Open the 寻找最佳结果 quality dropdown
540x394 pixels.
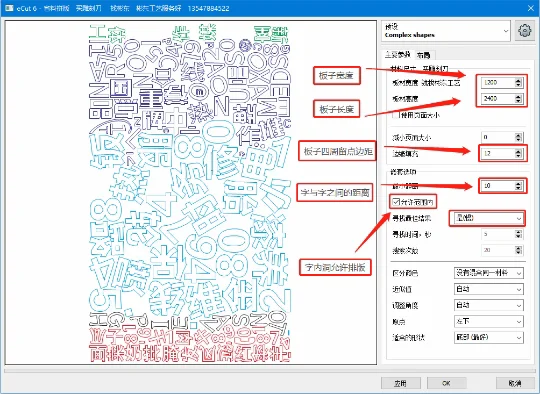489,218
